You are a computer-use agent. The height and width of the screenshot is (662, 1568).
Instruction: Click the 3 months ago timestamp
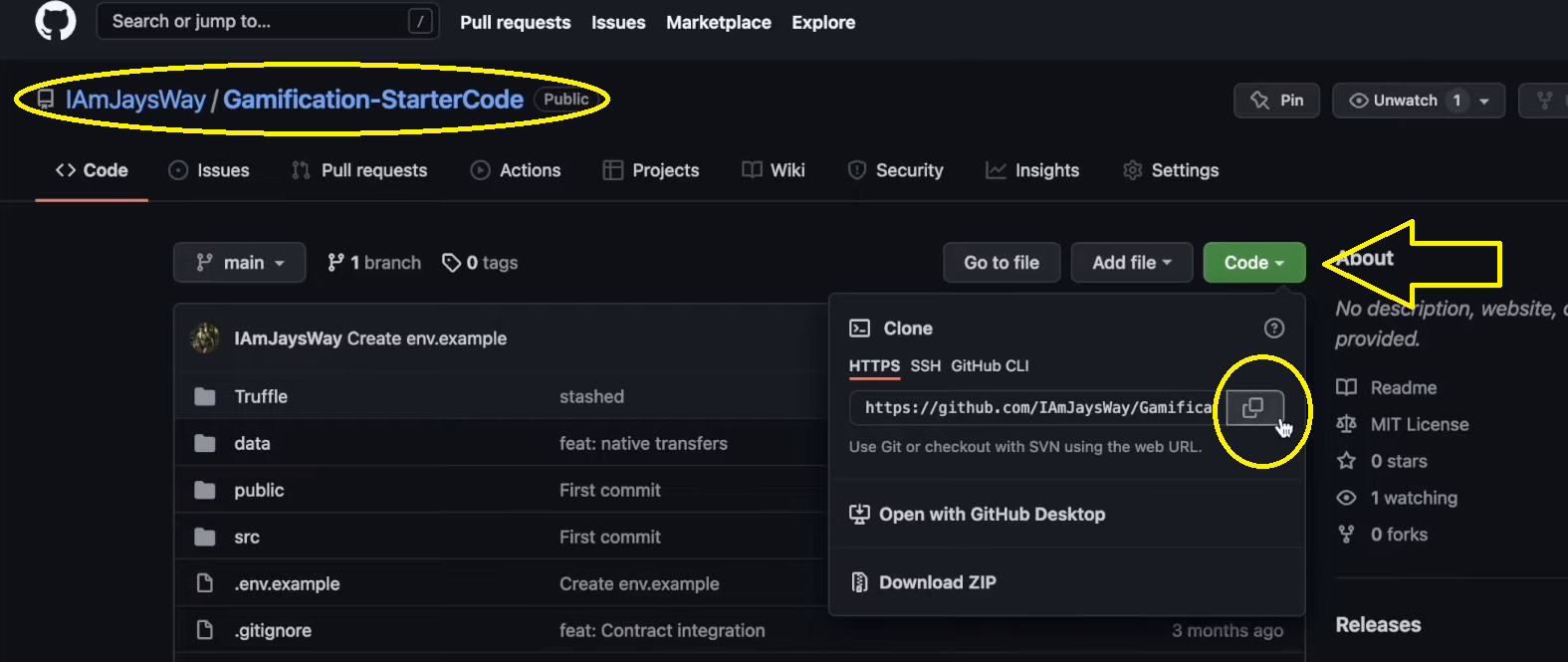pos(1228,630)
